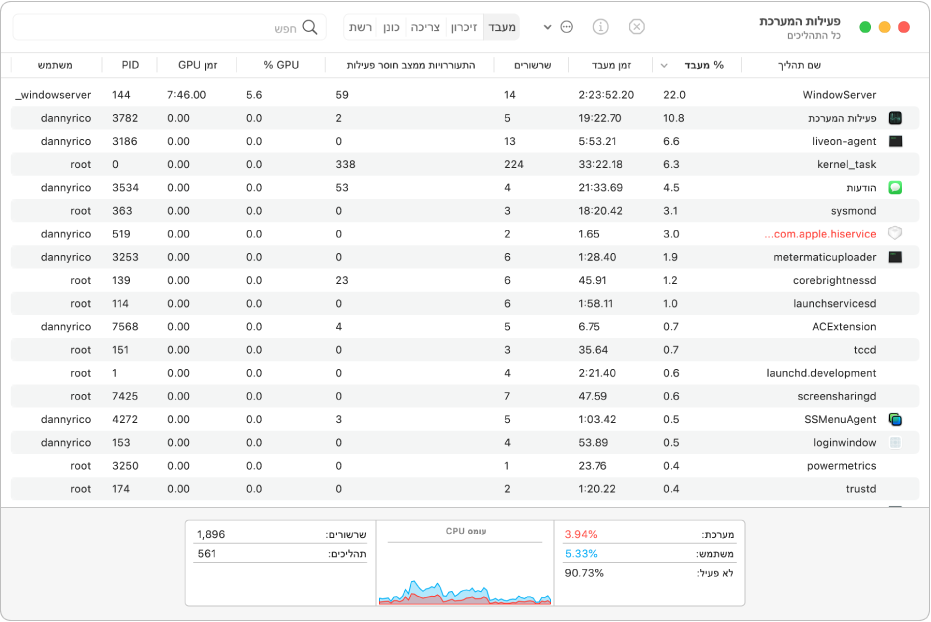Select the corebrightnessd process name
The height and width of the screenshot is (622, 931).
coord(834,280)
